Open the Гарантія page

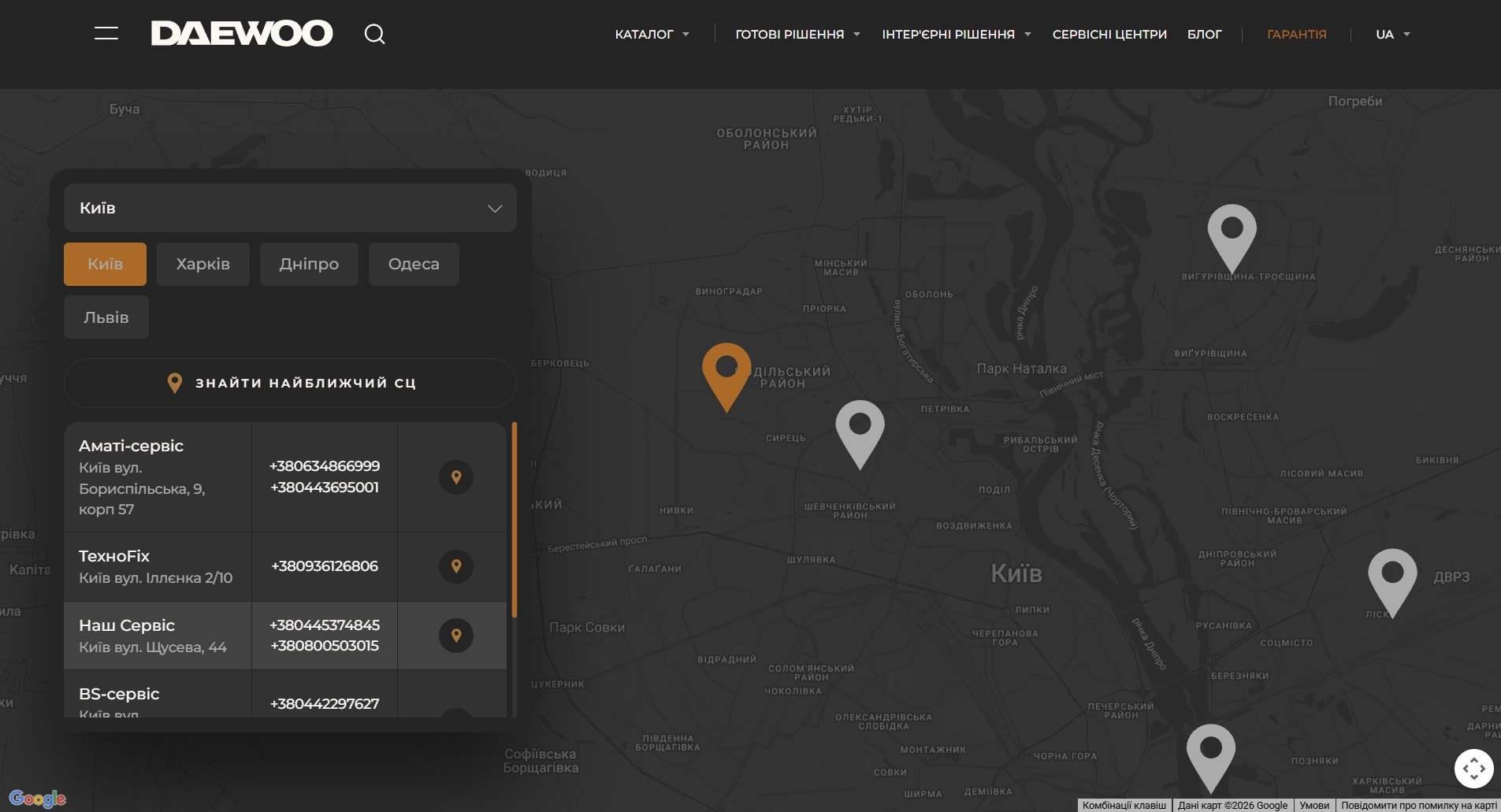(1297, 35)
